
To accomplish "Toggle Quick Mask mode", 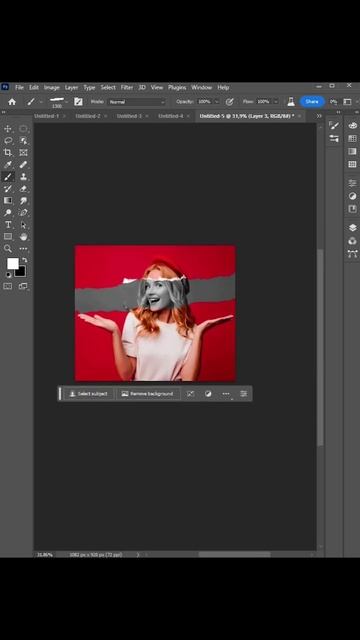I will click(8, 286).
